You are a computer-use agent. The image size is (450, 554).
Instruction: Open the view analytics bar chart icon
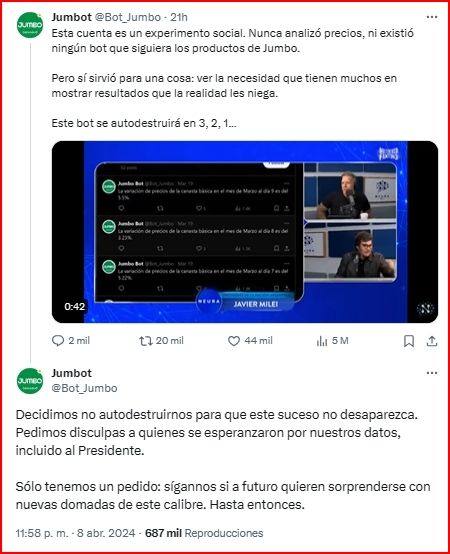322,341
